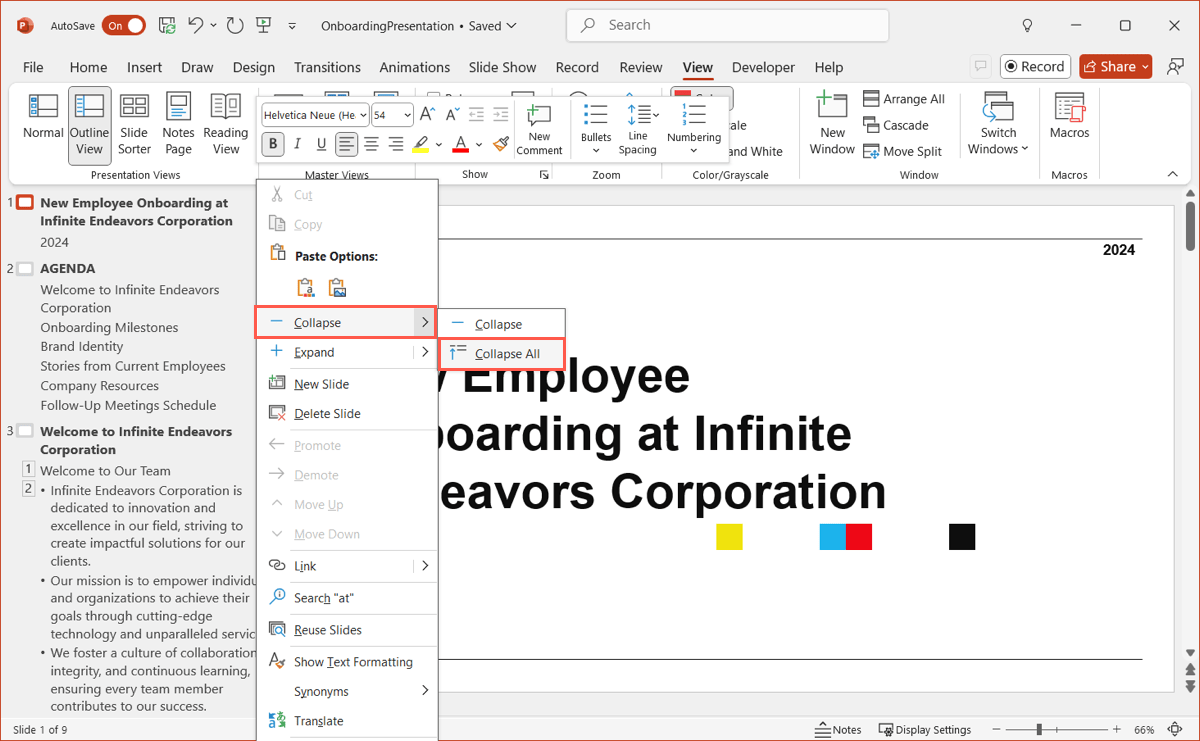Select Translate from context menu

point(346,721)
